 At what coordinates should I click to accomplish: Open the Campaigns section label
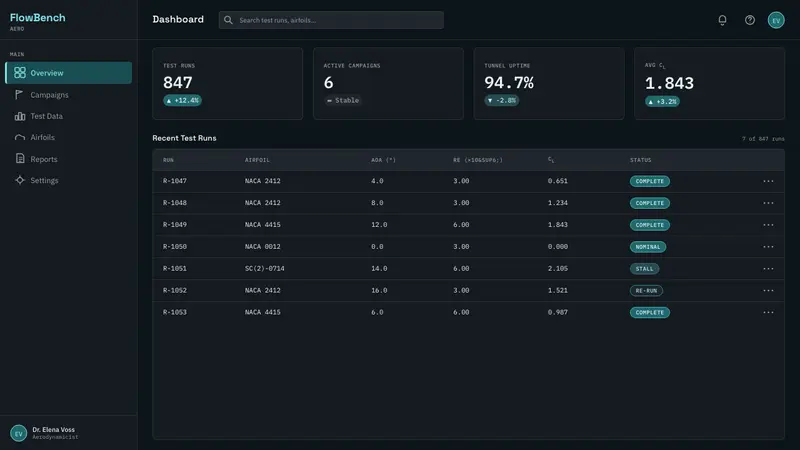49,95
